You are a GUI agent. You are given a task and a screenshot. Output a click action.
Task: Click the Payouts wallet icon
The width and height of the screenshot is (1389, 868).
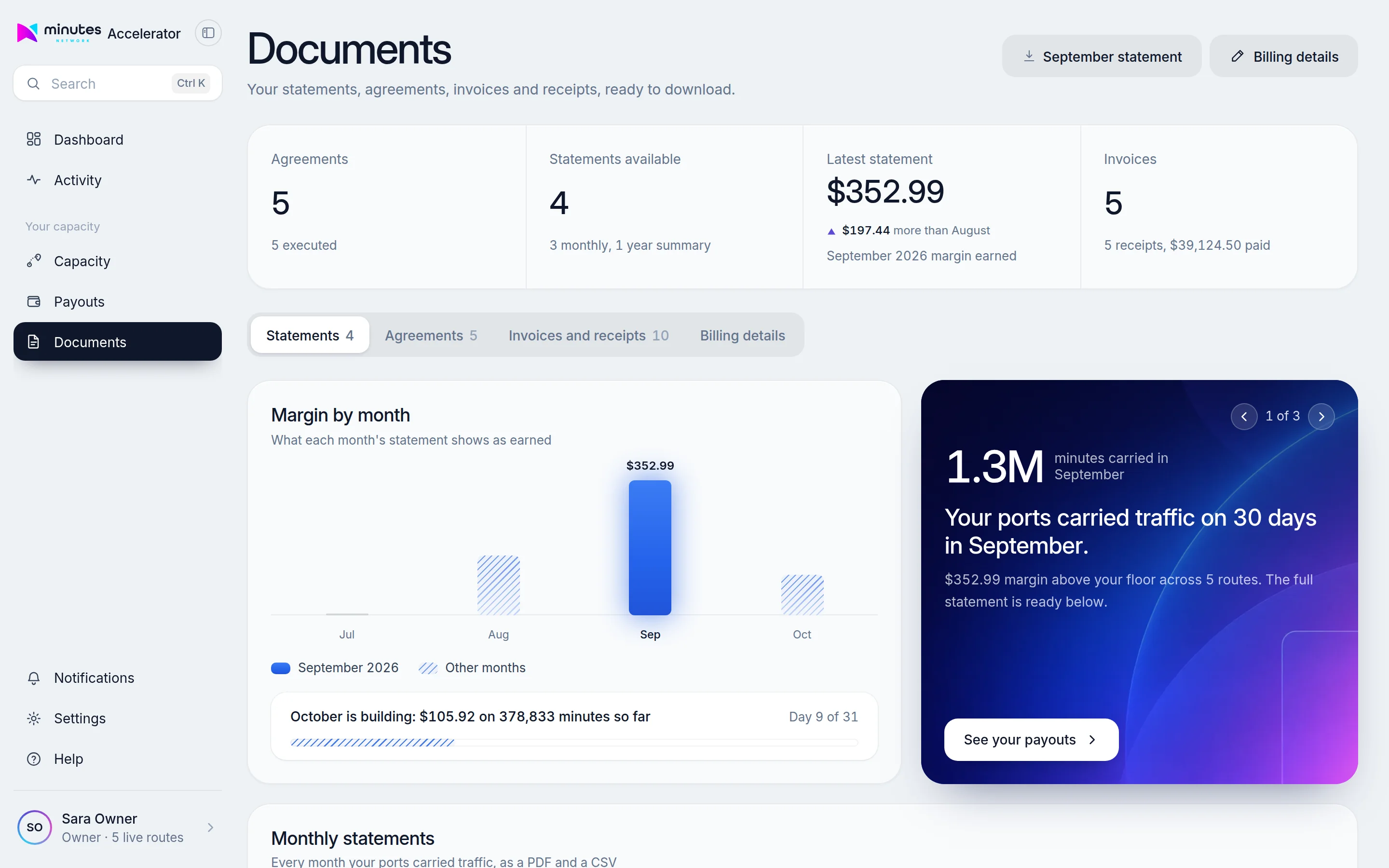[34, 301]
